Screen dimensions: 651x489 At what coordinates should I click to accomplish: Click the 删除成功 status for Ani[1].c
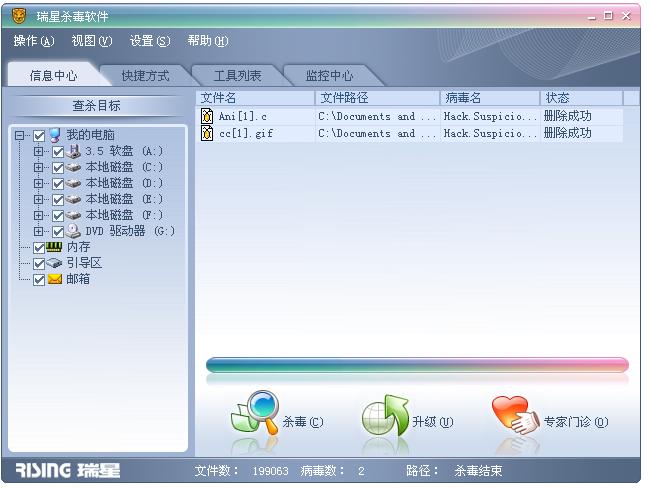568,116
